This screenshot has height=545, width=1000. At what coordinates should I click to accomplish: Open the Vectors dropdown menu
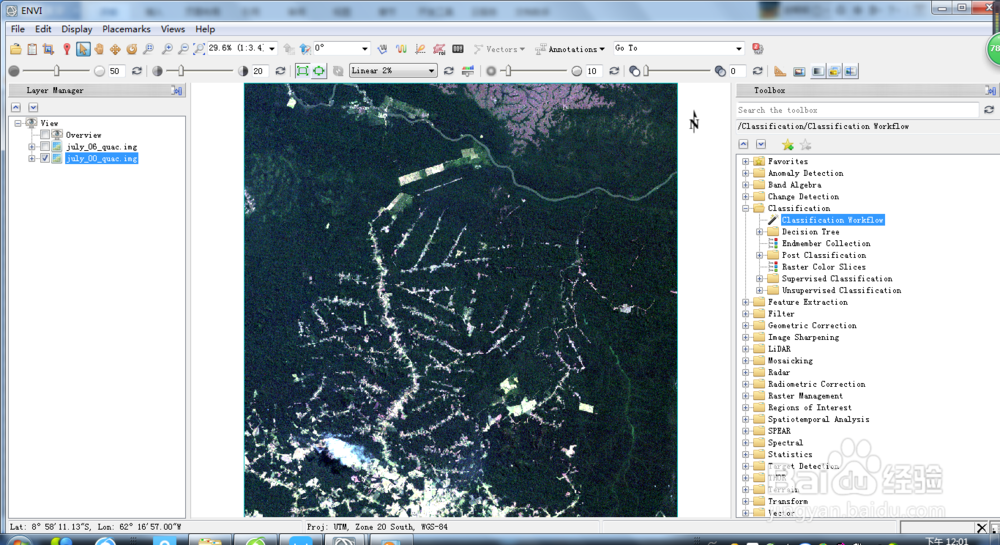tap(499, 49)
